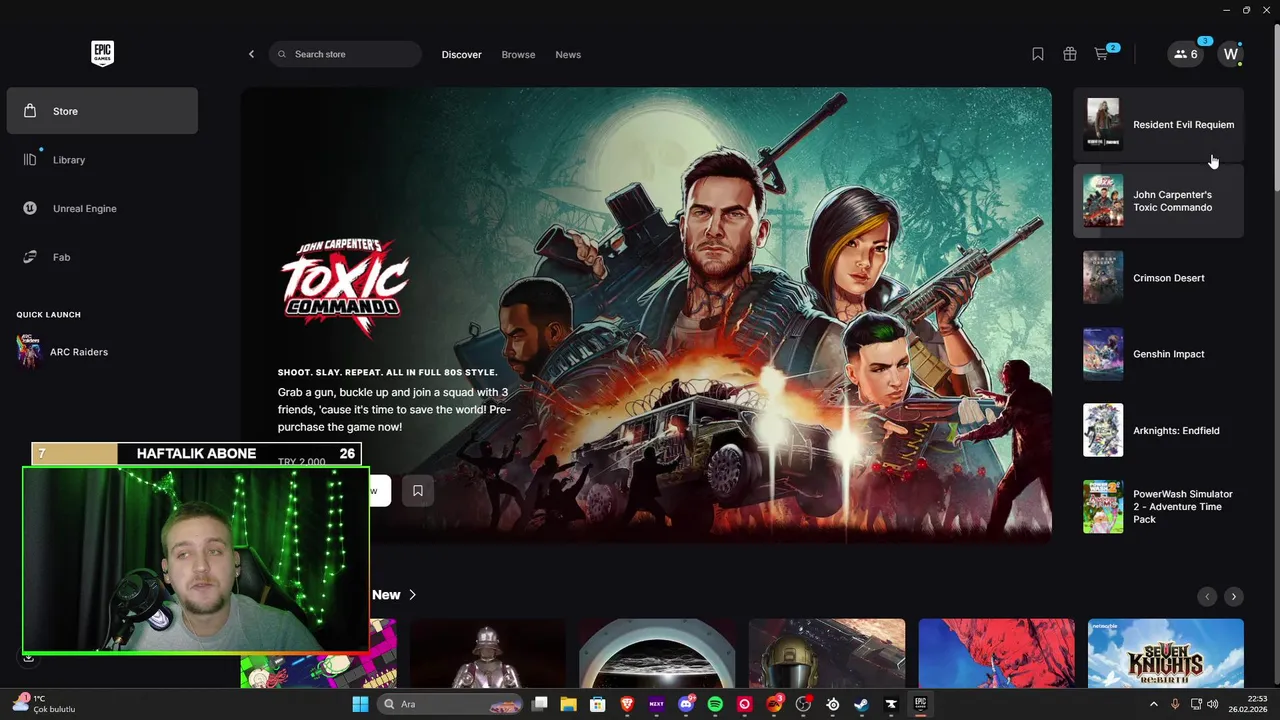
Task: Open Spotify from the taskbar
Action: tap(715, 704)
